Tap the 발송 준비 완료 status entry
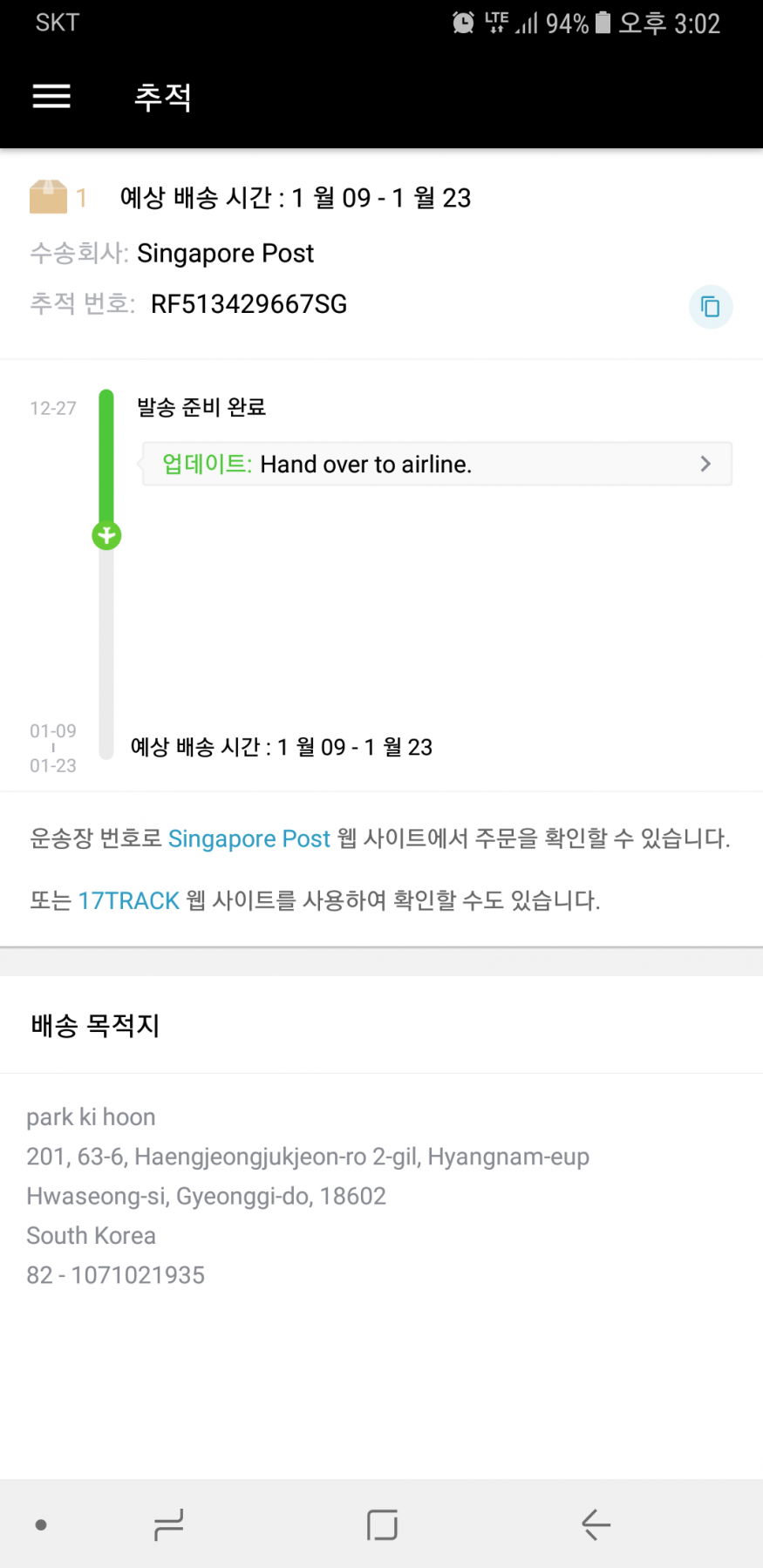This screenshot has height=1568, width=763. (x=201, y=407)
